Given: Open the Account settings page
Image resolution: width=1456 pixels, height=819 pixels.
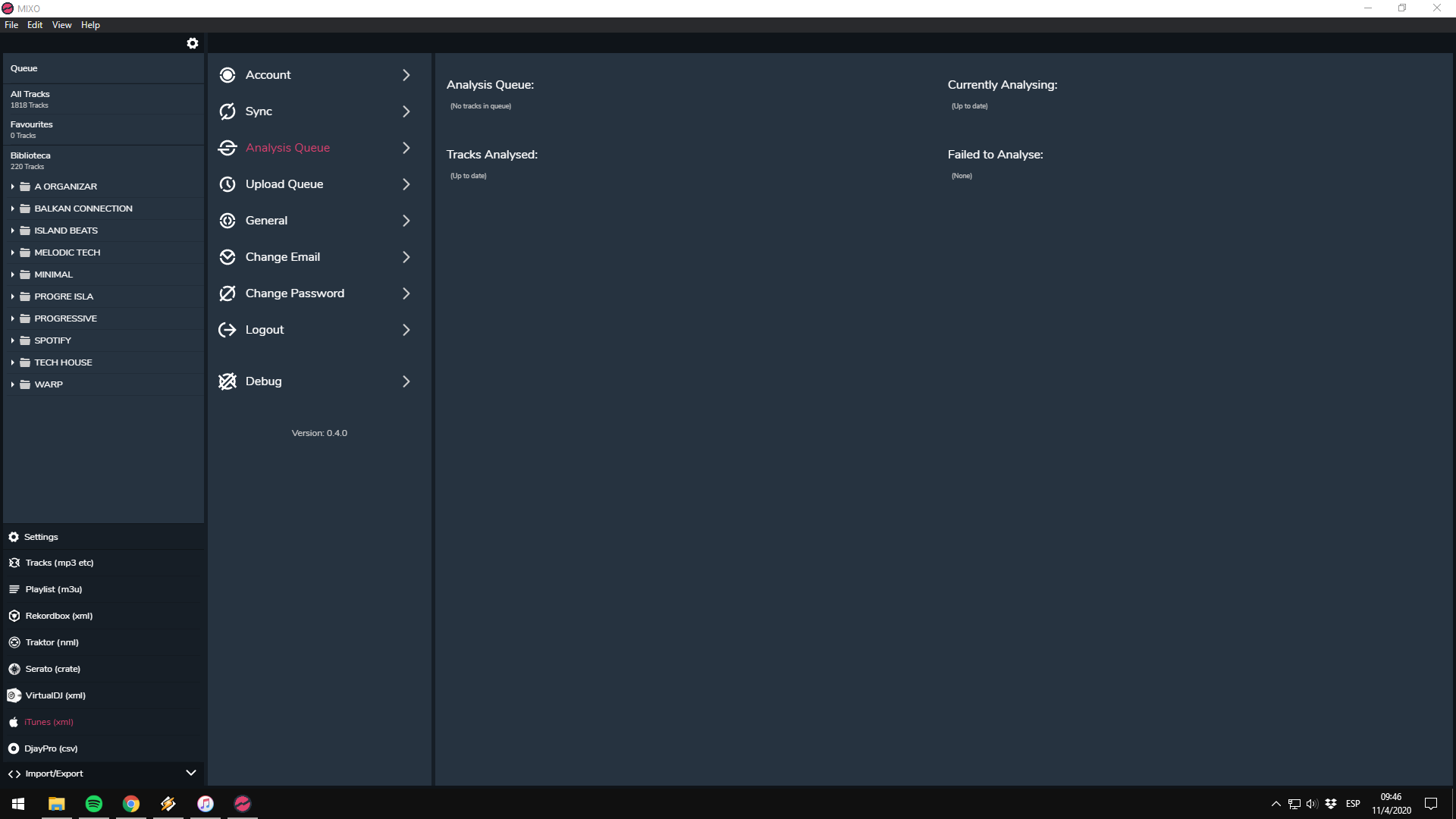Looking at the screenshot, I should pos(318,75).
